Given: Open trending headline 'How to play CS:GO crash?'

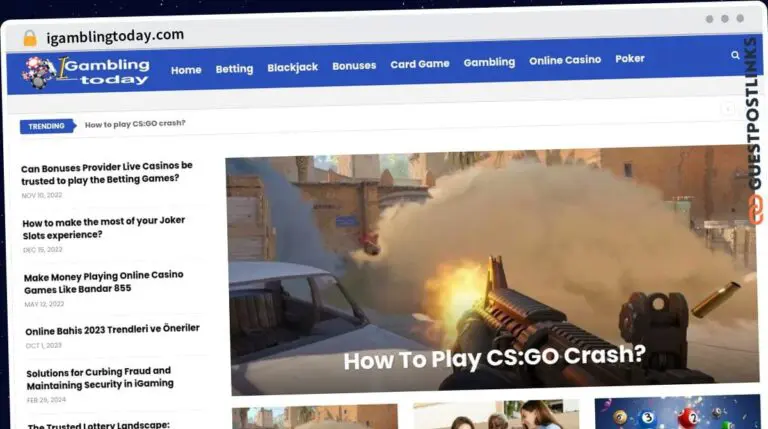Looking at the screenshot, I should 135,124.
